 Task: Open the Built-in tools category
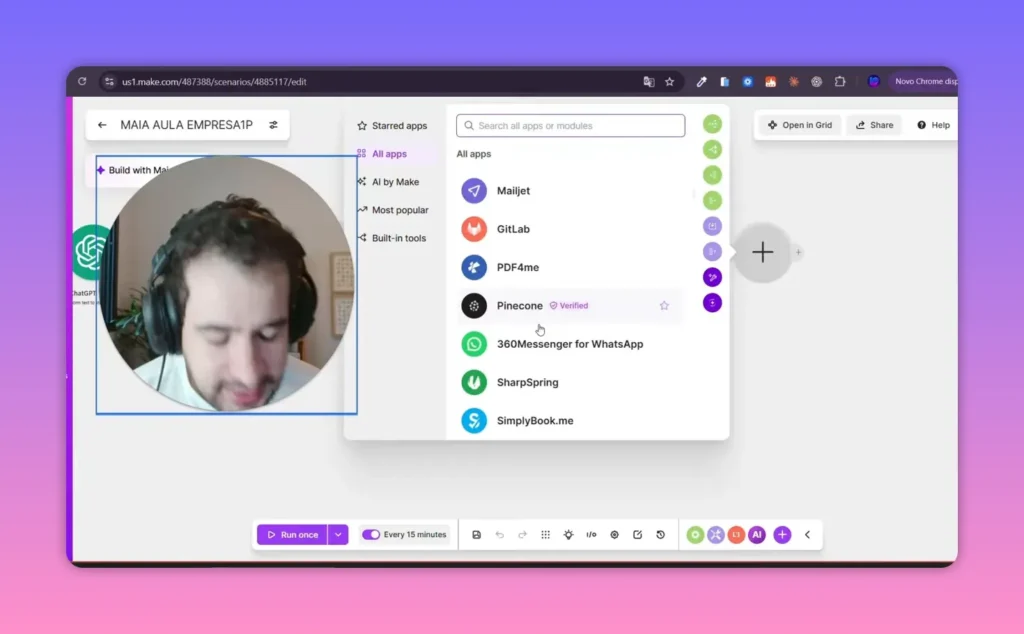click(x=392, y=238)
